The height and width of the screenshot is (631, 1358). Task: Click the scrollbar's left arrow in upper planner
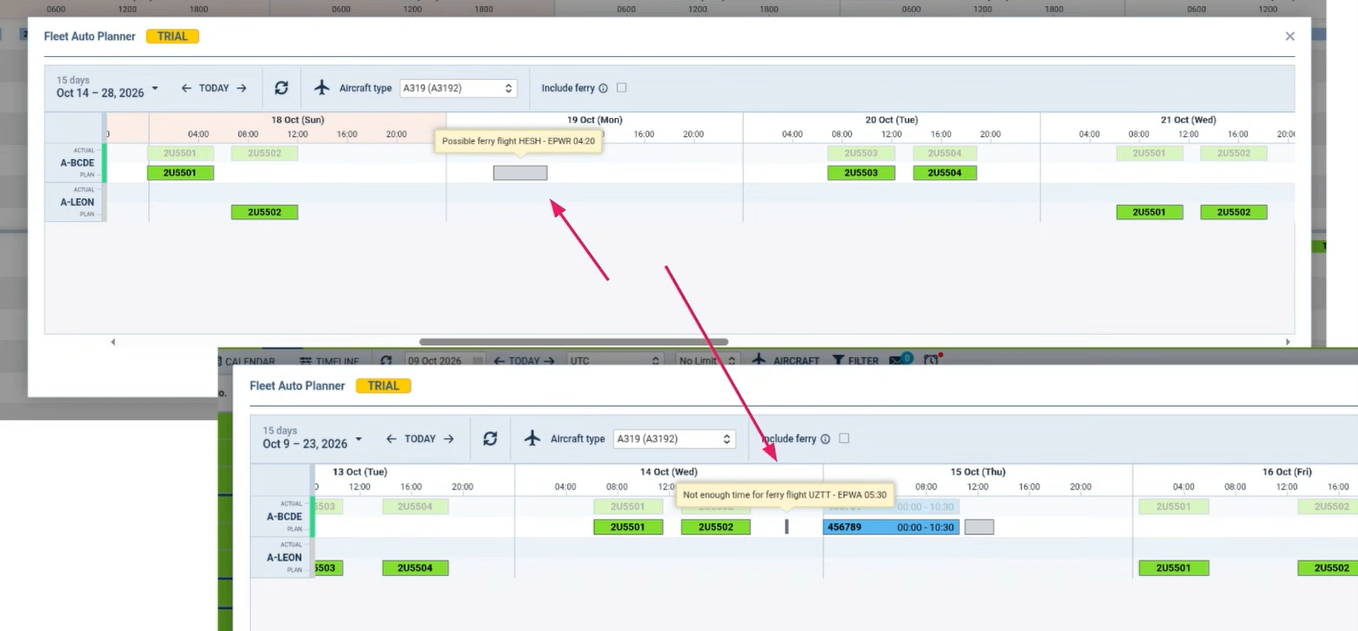coord(112,342)
